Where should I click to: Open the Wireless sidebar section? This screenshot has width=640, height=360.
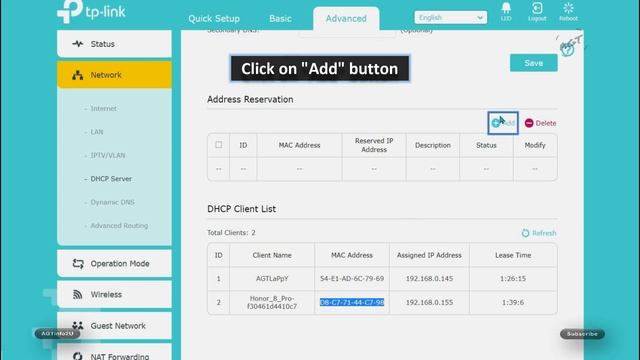[x=114, y=294]
